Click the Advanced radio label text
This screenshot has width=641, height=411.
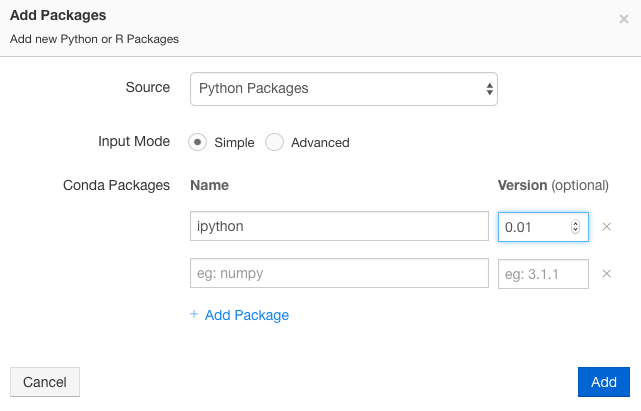[x=320, y=143]
